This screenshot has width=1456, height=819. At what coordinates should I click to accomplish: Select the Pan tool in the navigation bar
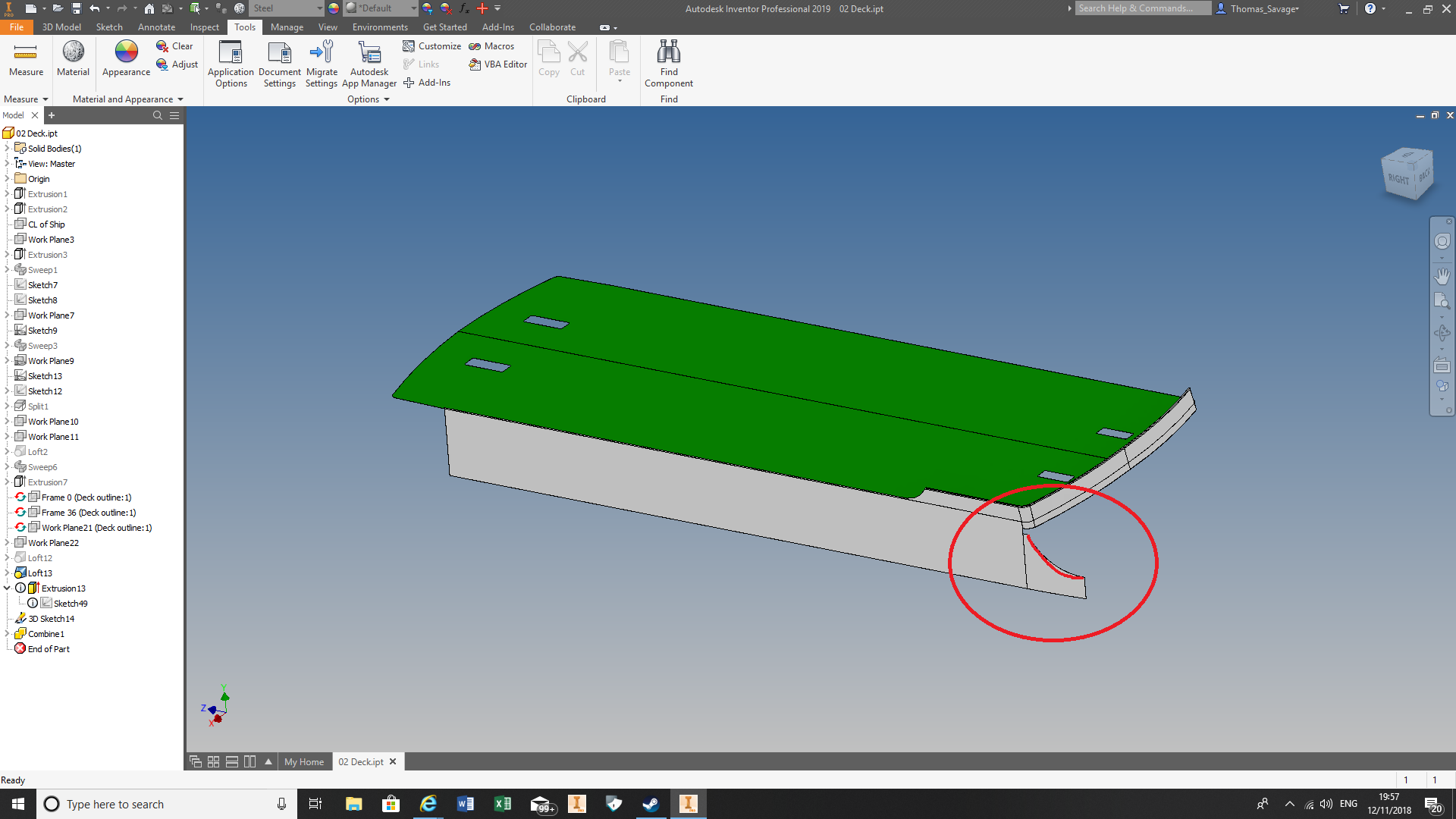(1443, 277)
